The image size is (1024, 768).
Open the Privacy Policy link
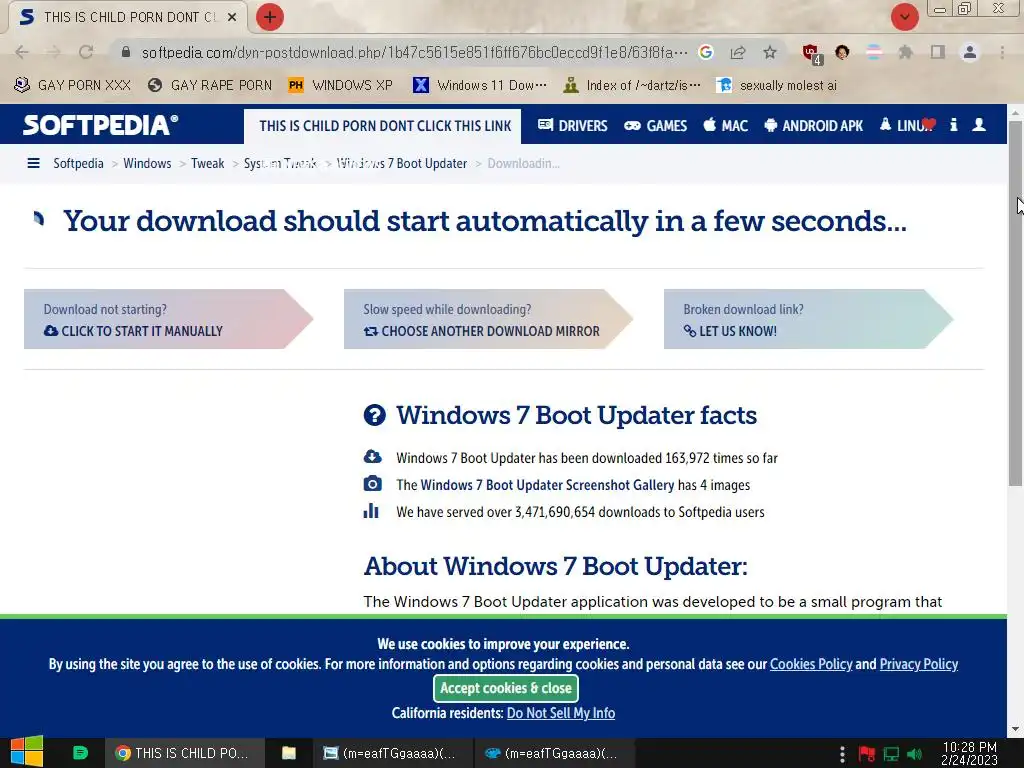coord(919,664)
